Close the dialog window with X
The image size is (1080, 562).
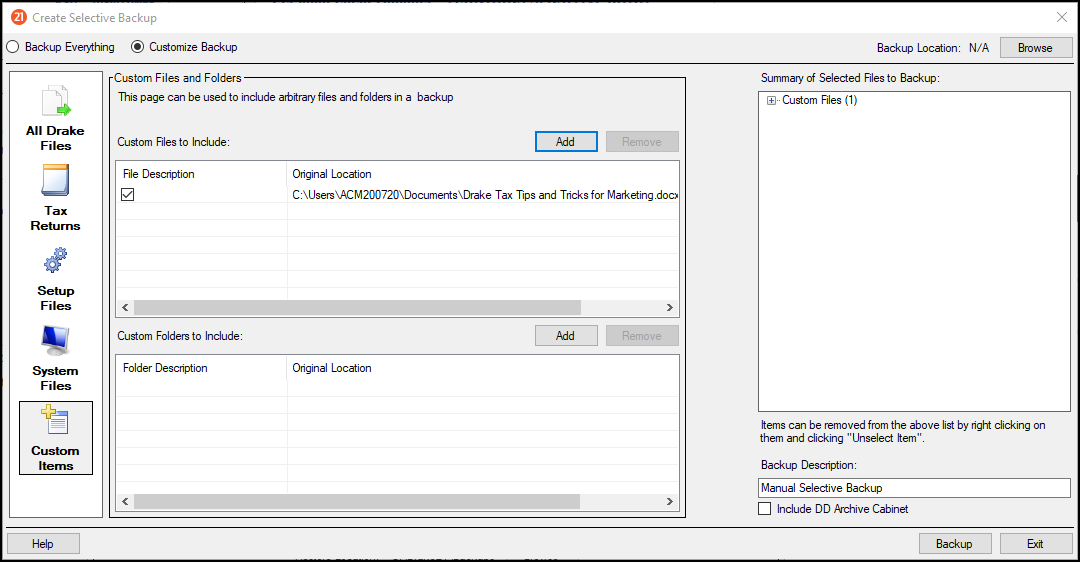(1061, 17)
